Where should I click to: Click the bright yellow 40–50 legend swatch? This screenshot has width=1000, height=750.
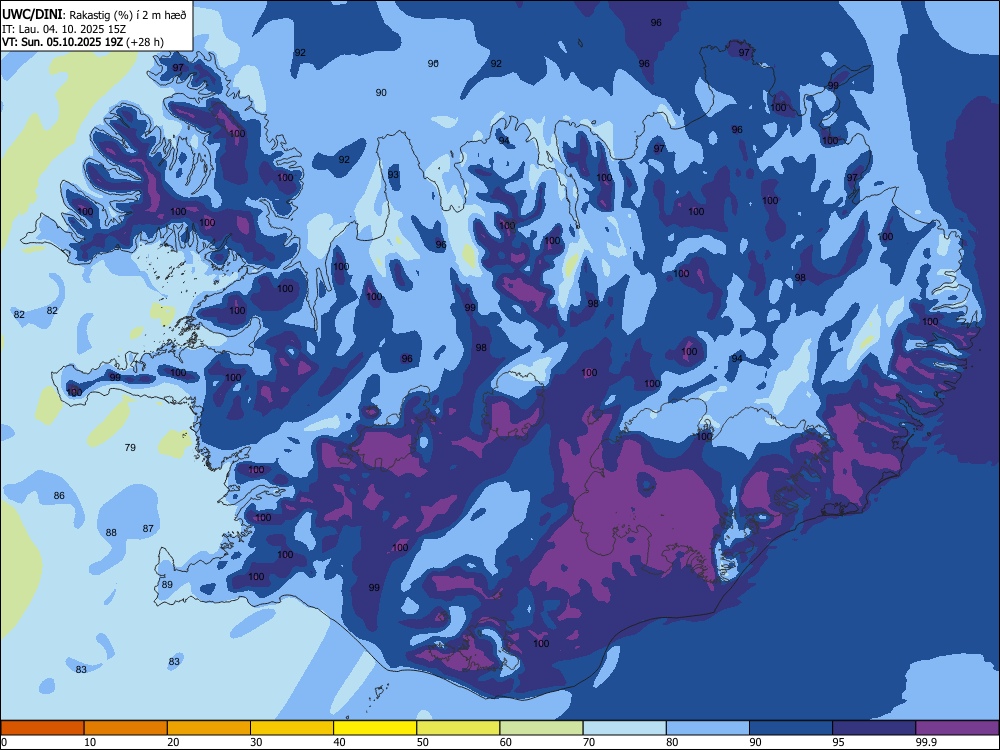375,728
